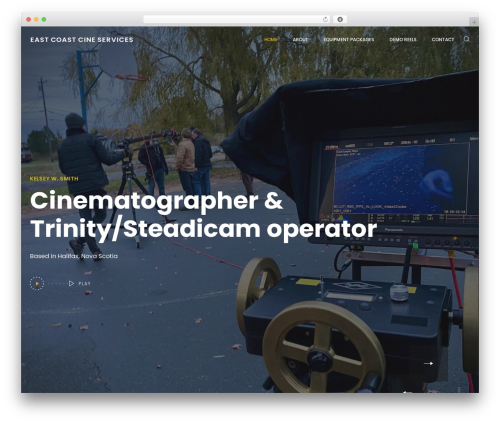Go to the Home menu item
Screen dimensions: 500x423
coord(270,39)
